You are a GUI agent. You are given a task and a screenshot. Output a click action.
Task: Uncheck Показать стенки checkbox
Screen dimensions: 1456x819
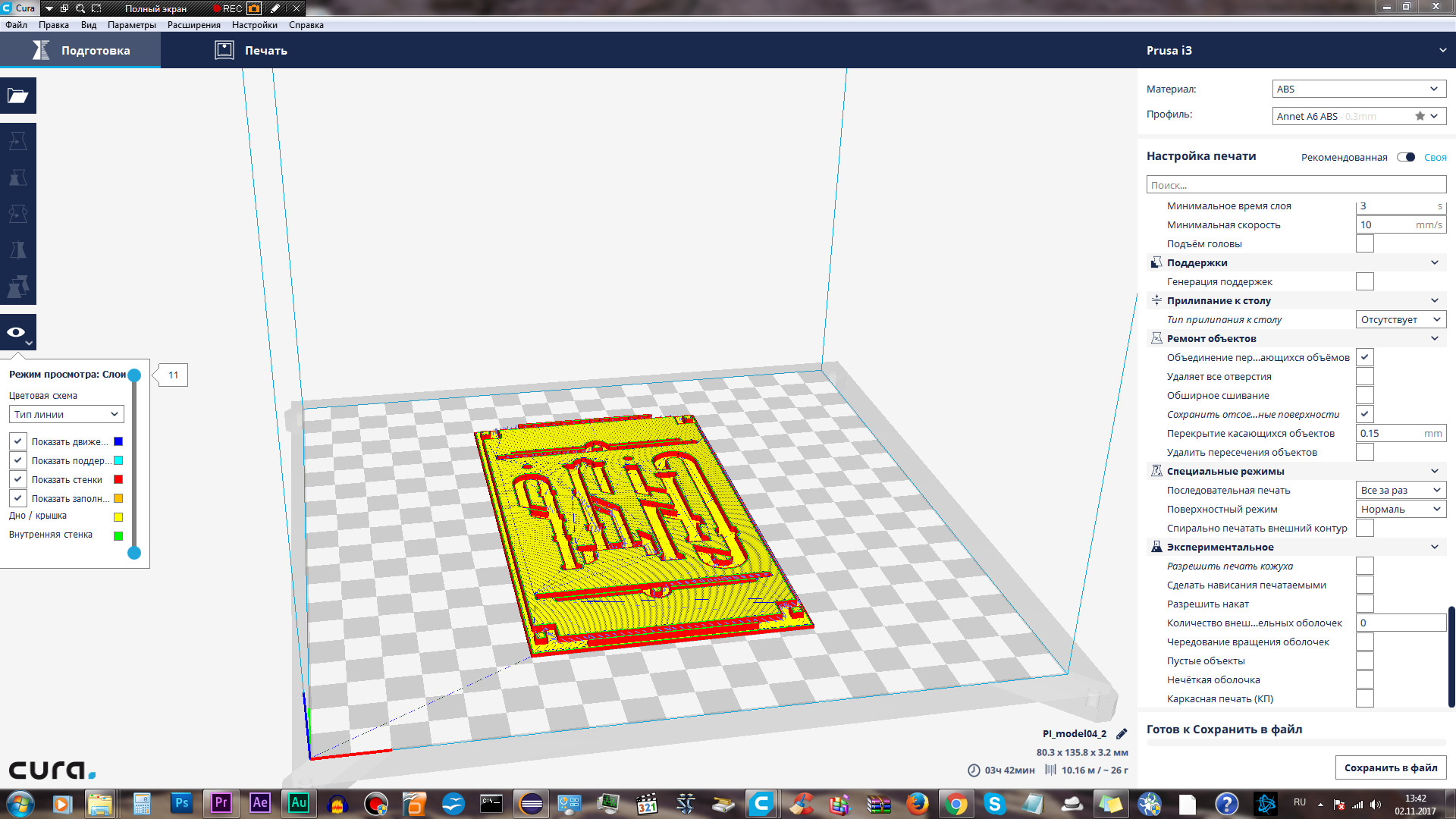[x=18, y=479]
